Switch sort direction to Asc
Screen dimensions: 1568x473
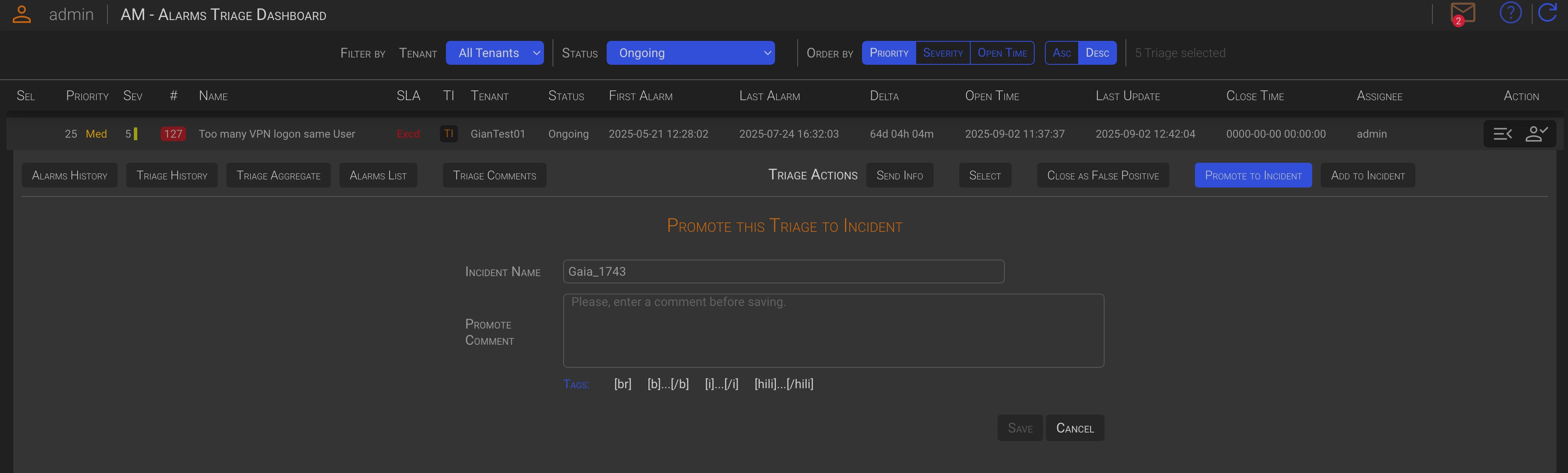[1062, 53]
